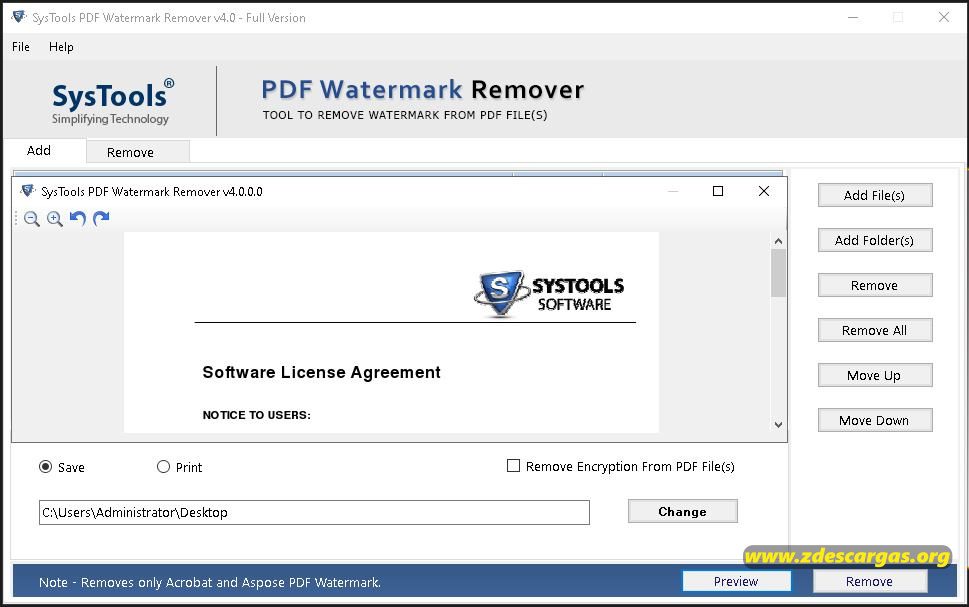Select the Save radio option
The width and height of the screenshot is (969, 607).
(x=45, y=467)
